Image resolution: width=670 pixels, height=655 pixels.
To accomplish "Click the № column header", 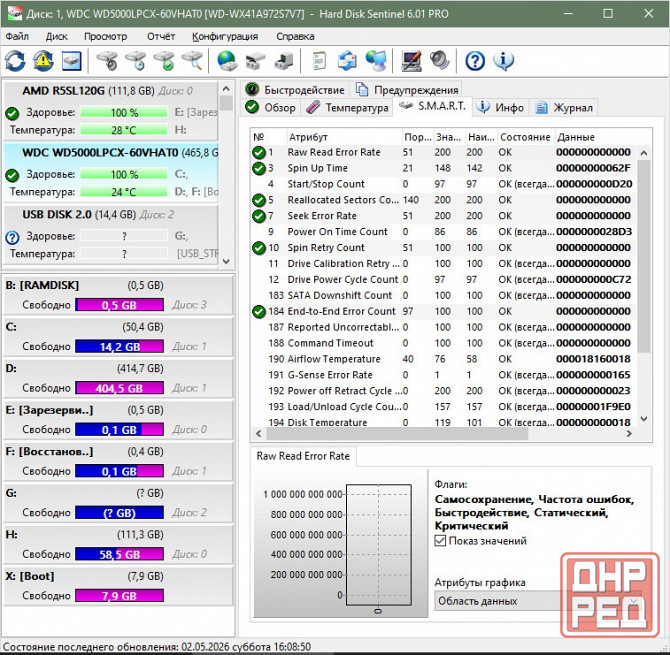I will pyautogui.click(x=268, y=137).
